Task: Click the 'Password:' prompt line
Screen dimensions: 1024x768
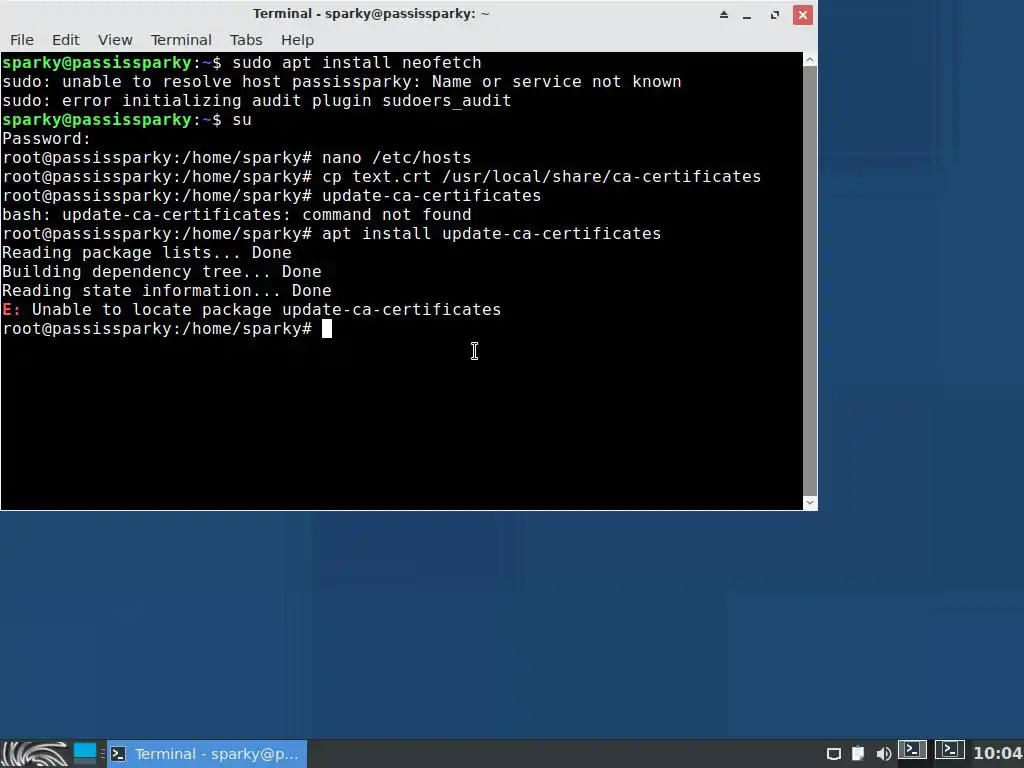Action: [x=46, y=138]
